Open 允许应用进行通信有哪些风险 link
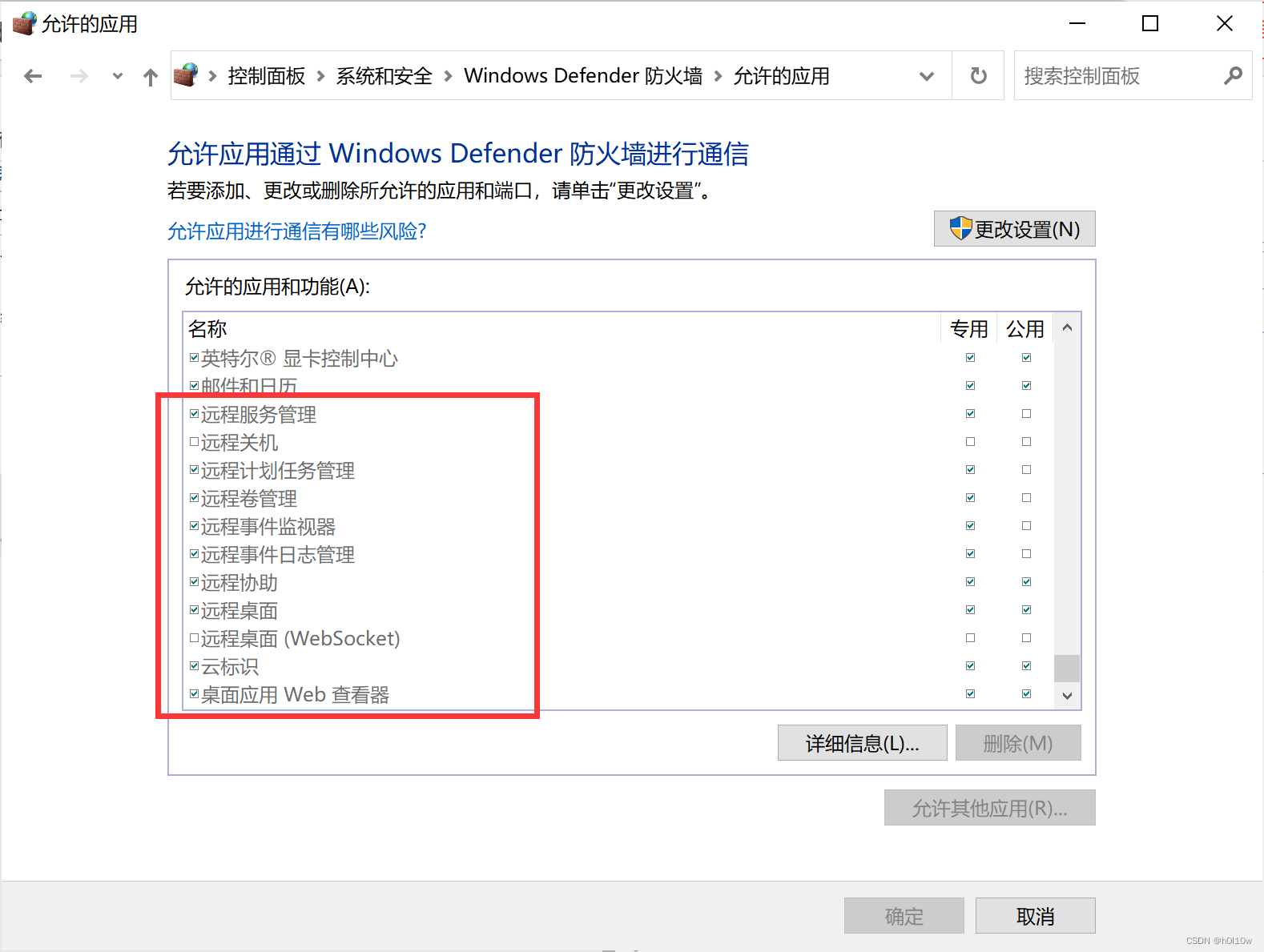 tap(297, 231)
